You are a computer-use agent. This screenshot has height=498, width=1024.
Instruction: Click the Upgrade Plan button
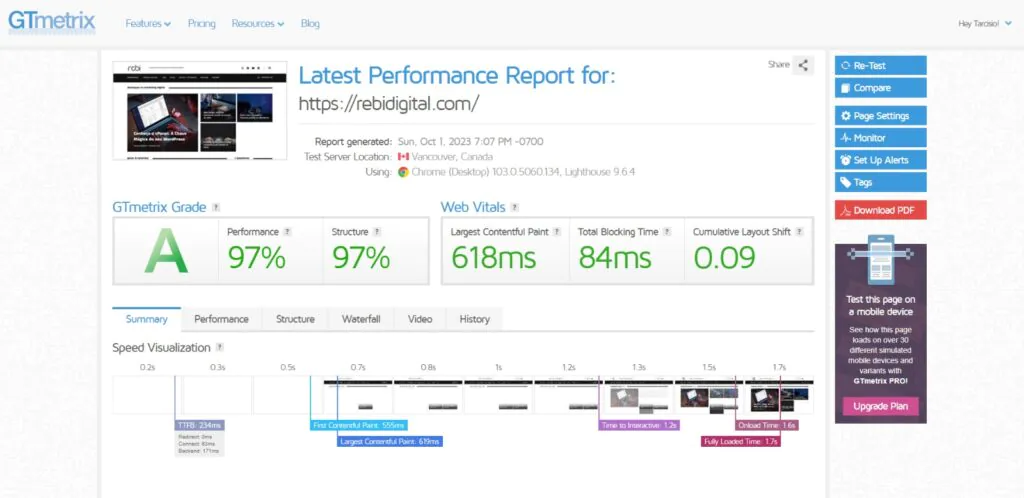880,406
